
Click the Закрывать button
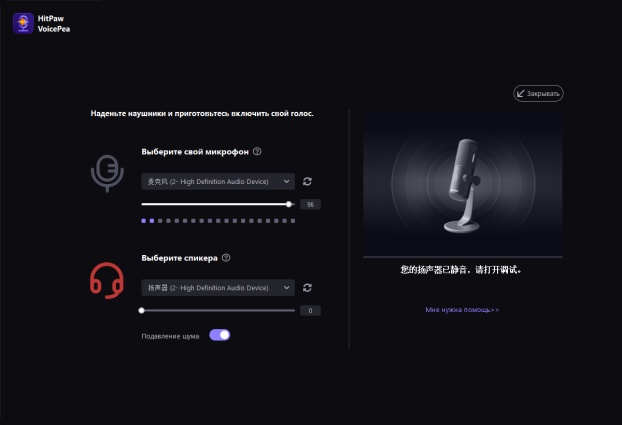[x=538, y=94]
